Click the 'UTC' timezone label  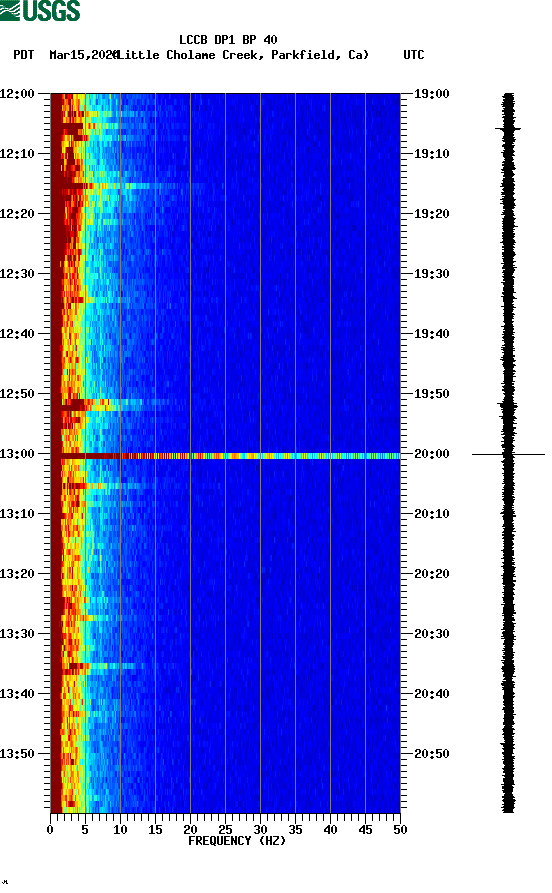tap(414, 55)
